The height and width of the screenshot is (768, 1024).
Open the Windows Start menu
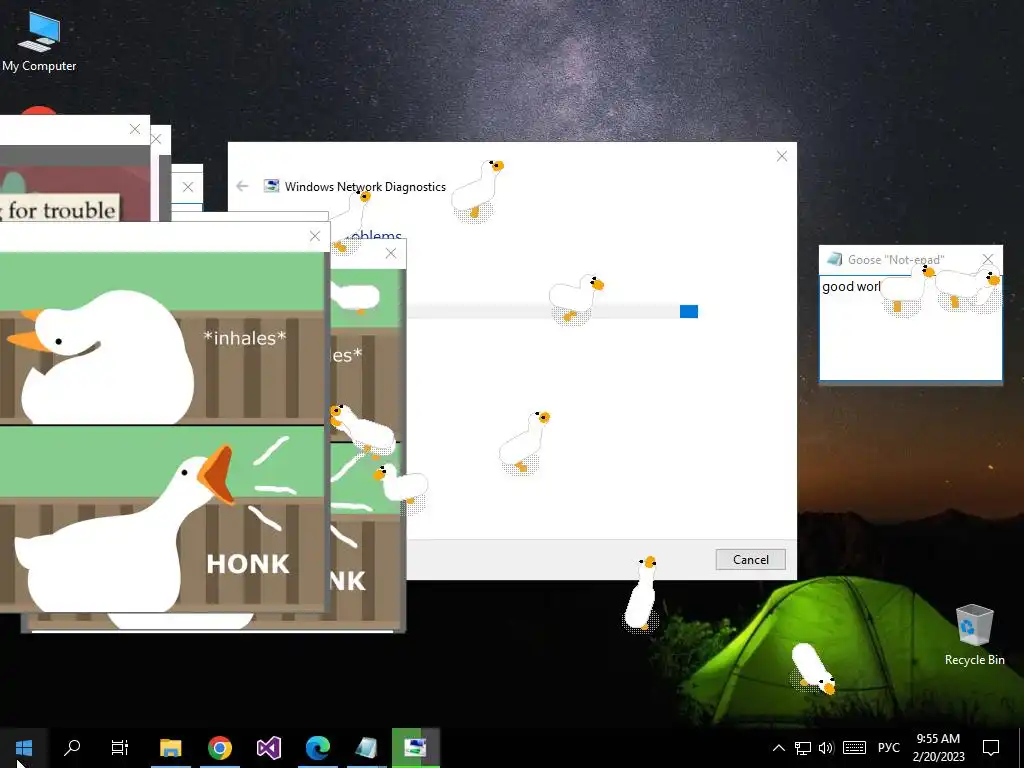click(x=24, y=748)
